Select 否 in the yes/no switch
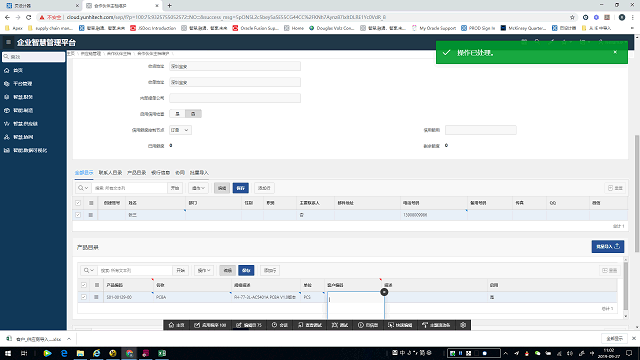640x360 pixels. pos(193,114)
